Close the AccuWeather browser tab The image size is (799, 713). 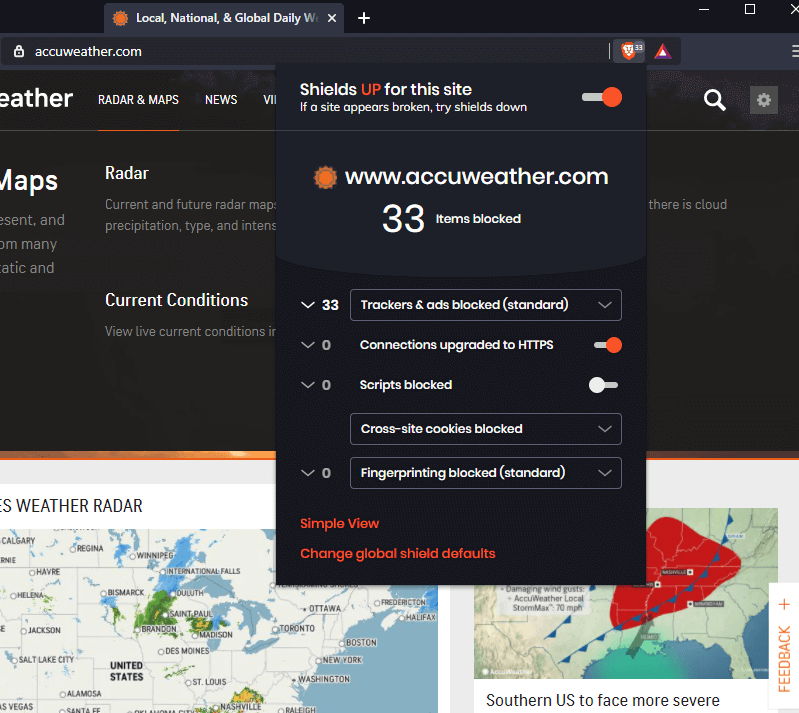pos(332,18)
